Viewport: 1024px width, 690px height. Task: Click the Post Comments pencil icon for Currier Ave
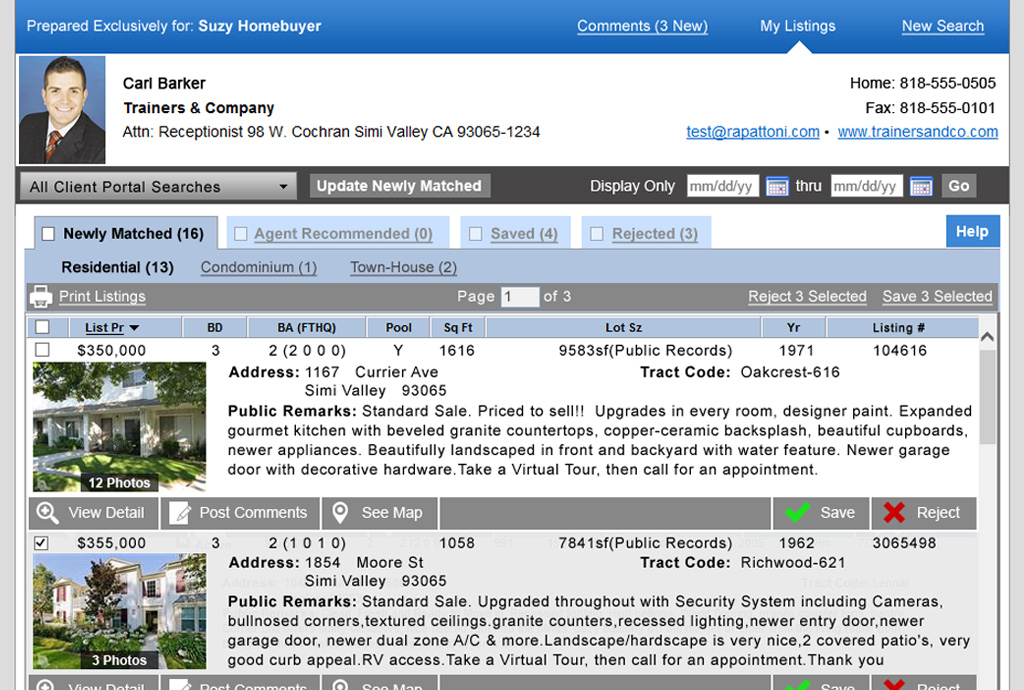point(180,513)
